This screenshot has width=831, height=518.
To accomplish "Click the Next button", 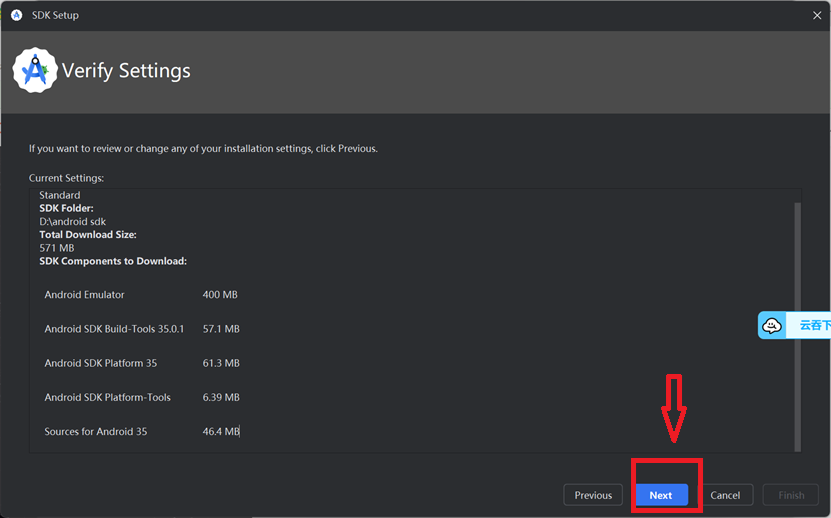I will pyautogui.click(x=661, y=495).
